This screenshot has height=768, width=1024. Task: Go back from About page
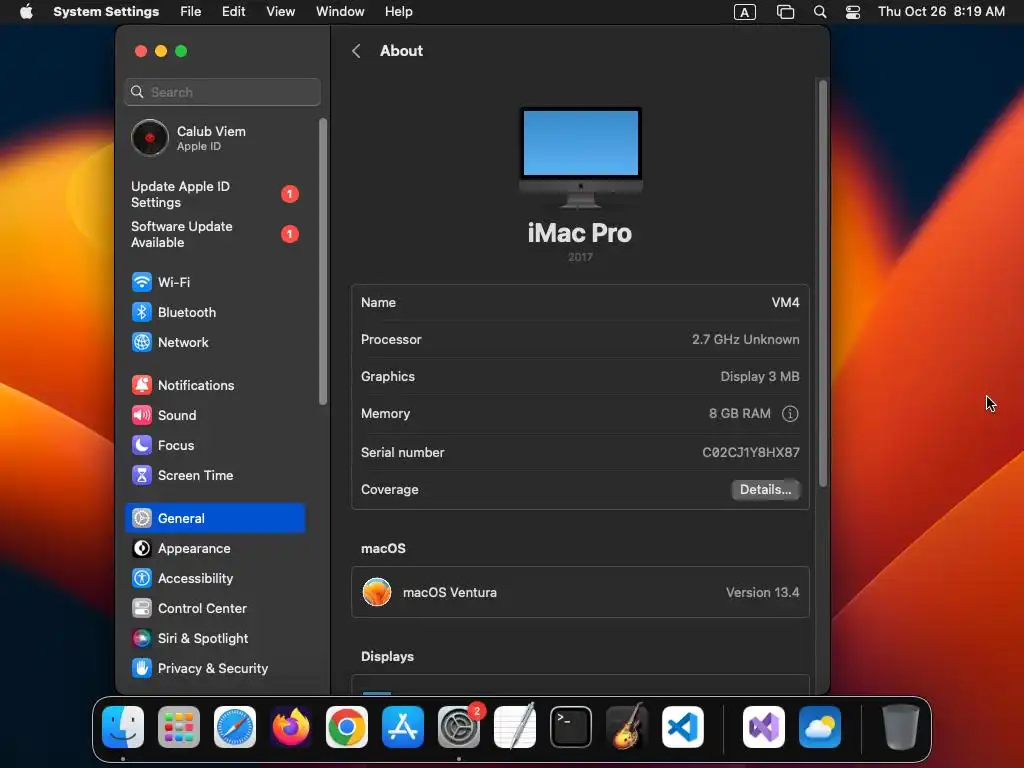point(356,51)
